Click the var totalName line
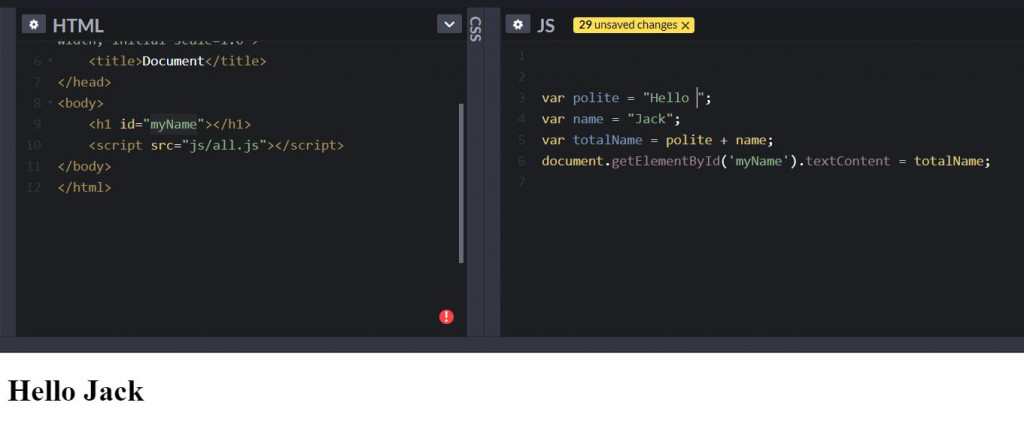 point(658,140)
